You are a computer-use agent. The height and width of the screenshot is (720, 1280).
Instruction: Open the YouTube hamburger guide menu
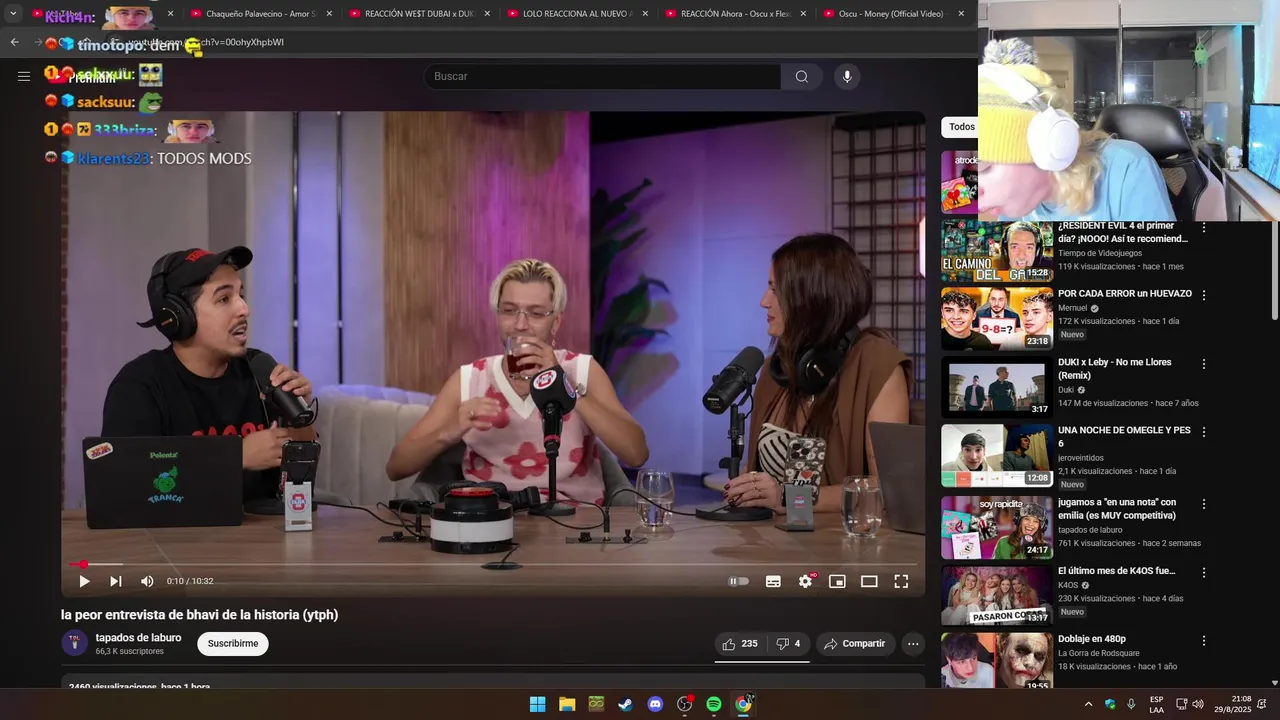click(x=24, y=76)
